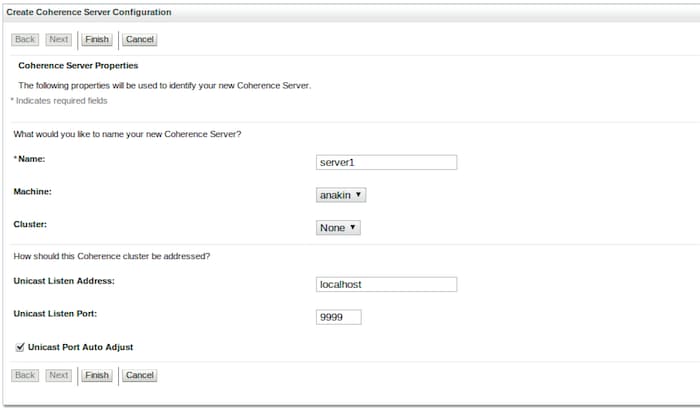This screenshot has width=700, height=410.
Task: Click the Cluster field label
Action: (x=30, y=224)
